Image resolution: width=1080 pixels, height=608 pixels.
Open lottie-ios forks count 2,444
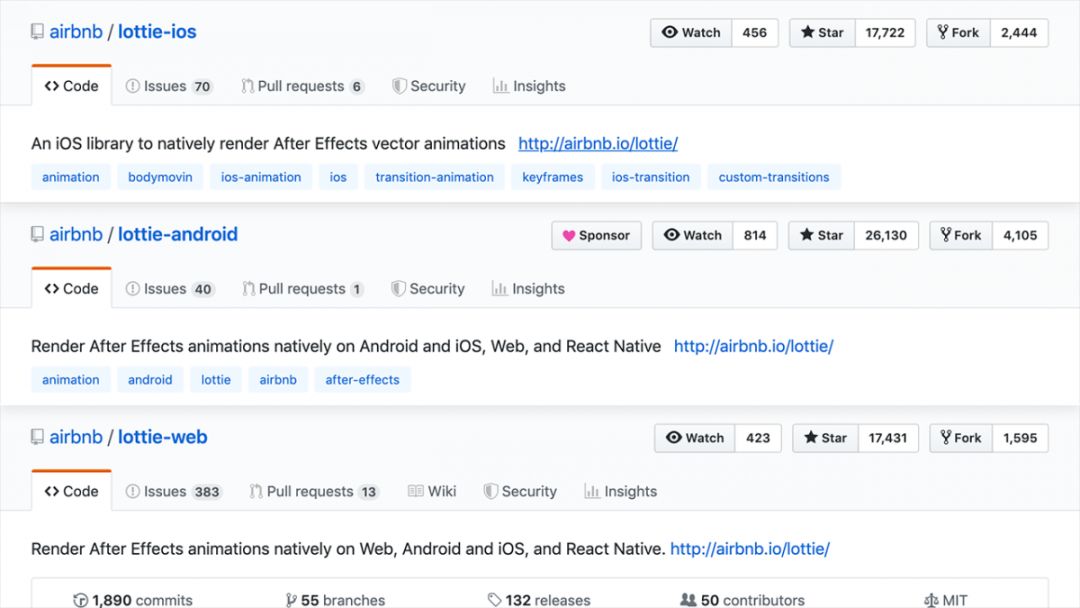[x=1019, y=32]
